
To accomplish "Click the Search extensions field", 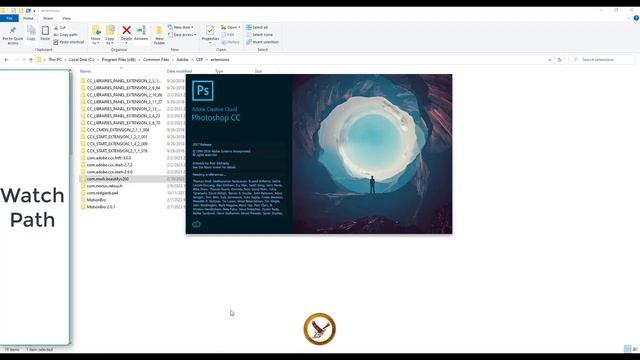I will pos(602,60).
